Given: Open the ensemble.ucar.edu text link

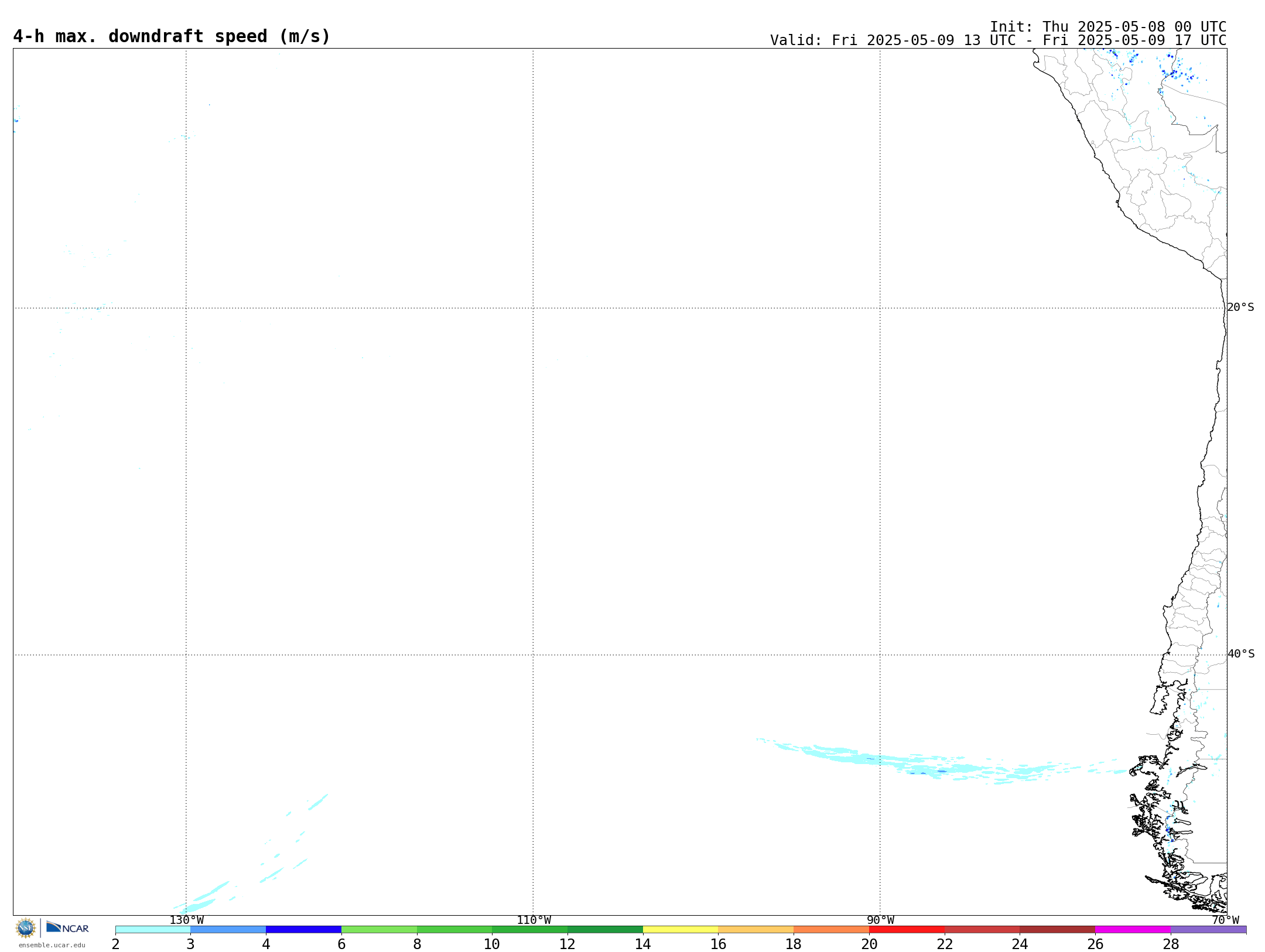Looking at the screenshot, I should [52, 945].
